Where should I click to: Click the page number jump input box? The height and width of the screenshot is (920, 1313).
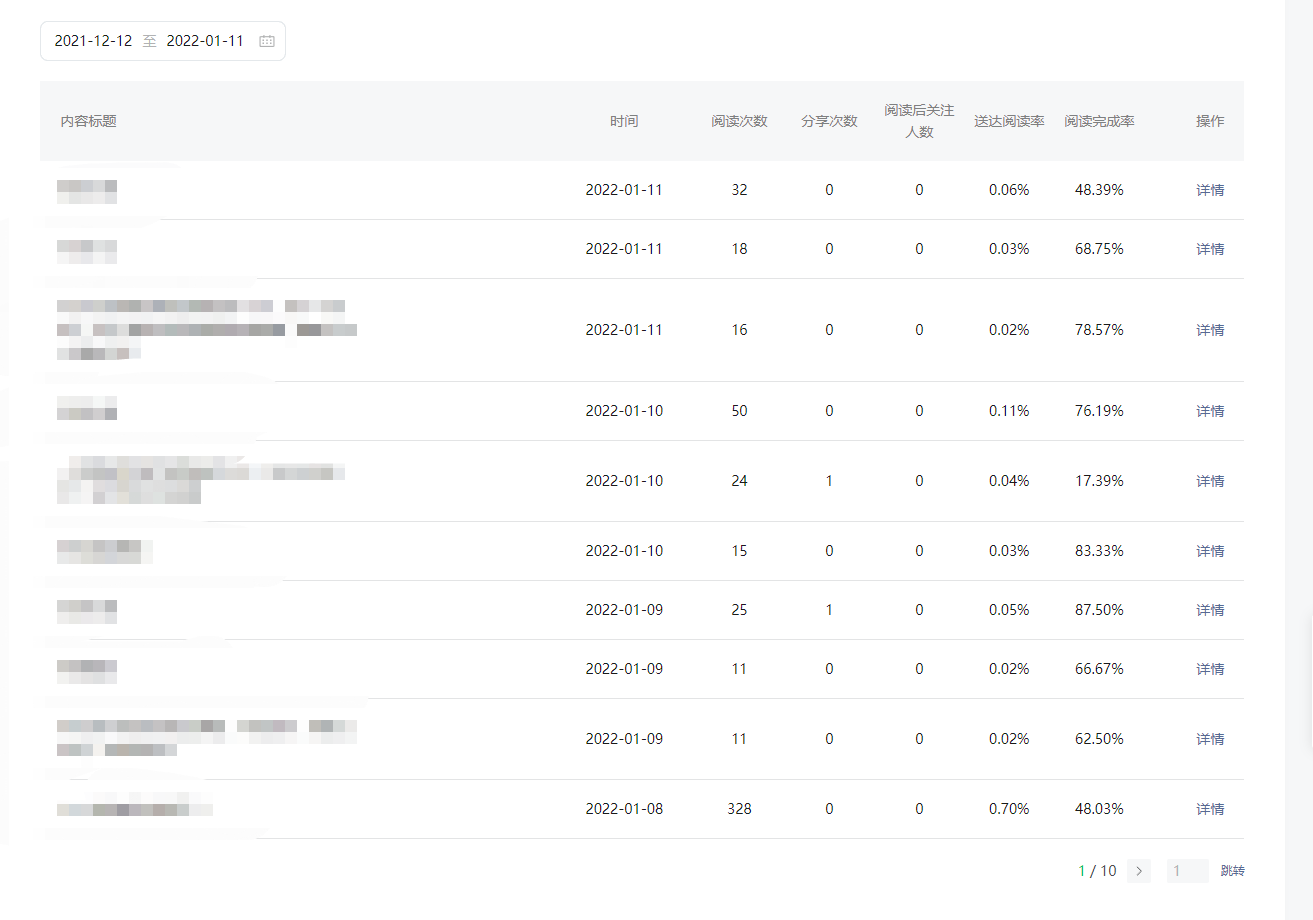pos(1187,871)
